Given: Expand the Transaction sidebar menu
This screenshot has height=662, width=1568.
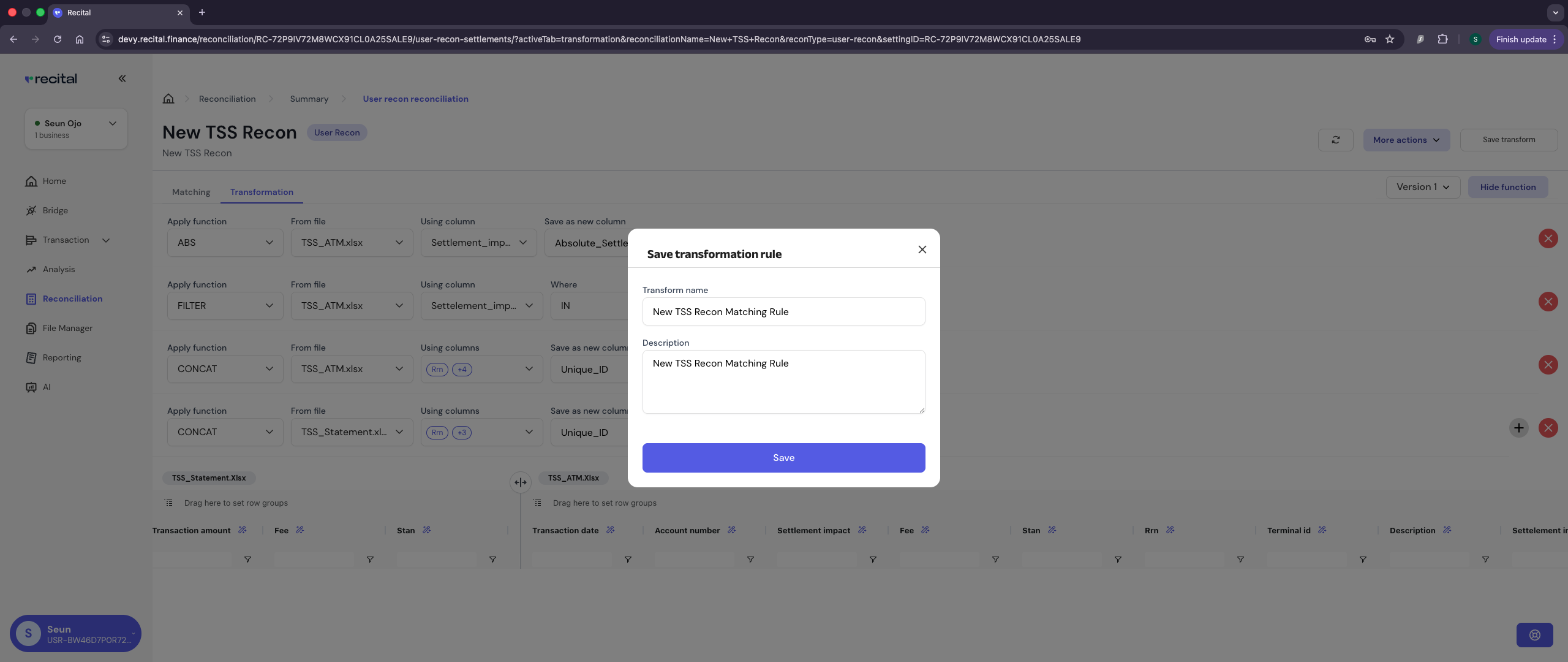Looking at the screenshot, I should [67, 240].
